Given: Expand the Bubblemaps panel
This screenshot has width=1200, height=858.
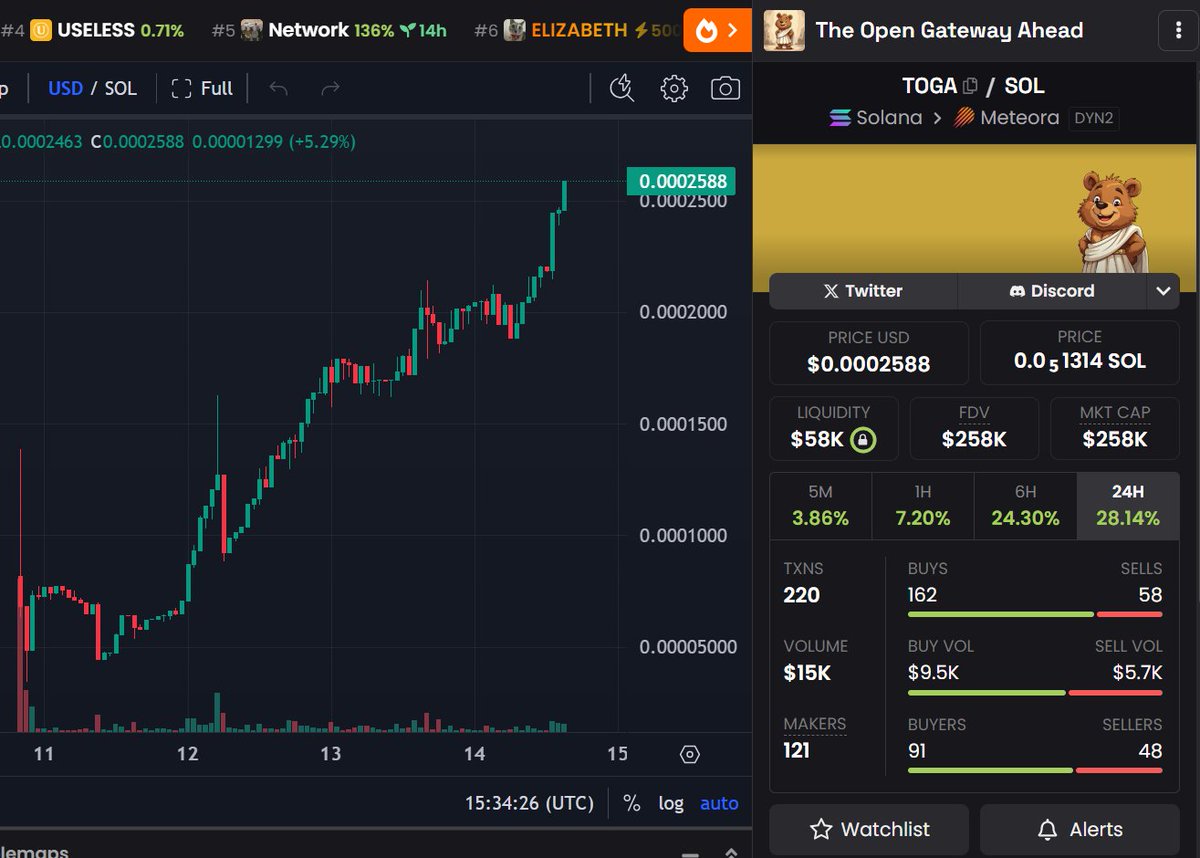Looking at the screenshot, I should click(x=730, y=853).
